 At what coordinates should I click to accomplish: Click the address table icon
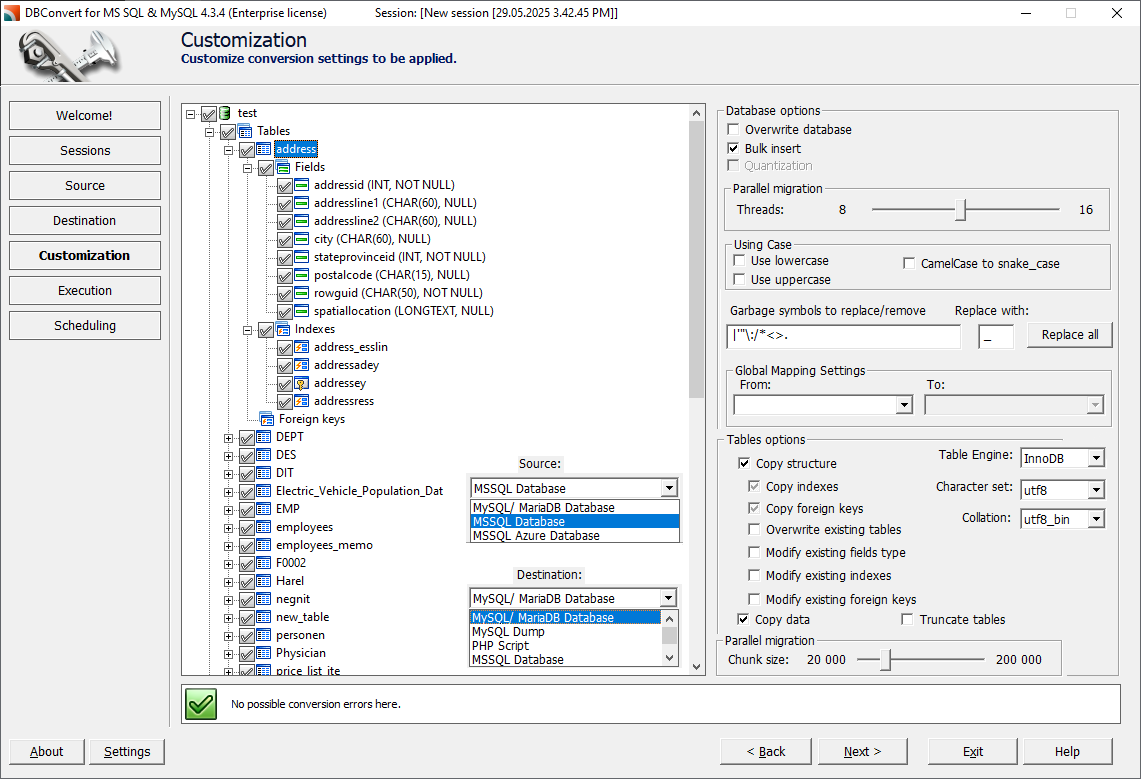(x=263, y=149)
